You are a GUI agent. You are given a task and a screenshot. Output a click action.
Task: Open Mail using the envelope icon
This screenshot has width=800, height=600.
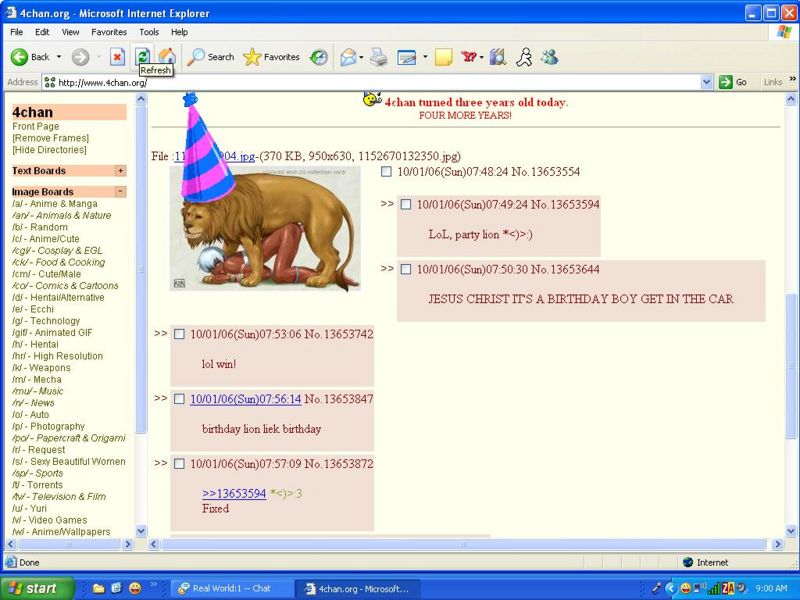pyautogui.click(x=348, y=58)
